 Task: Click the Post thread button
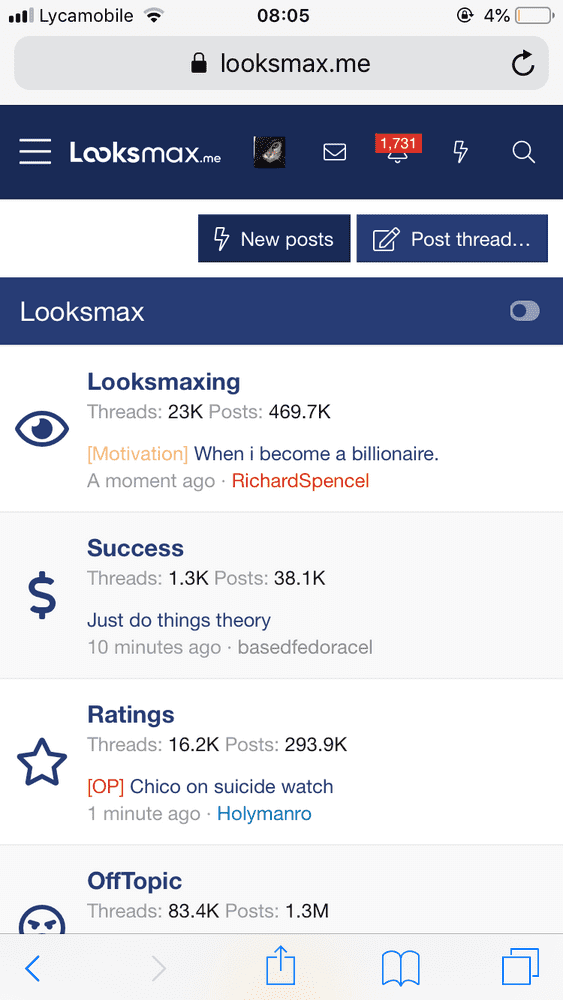tap(452, 239)
